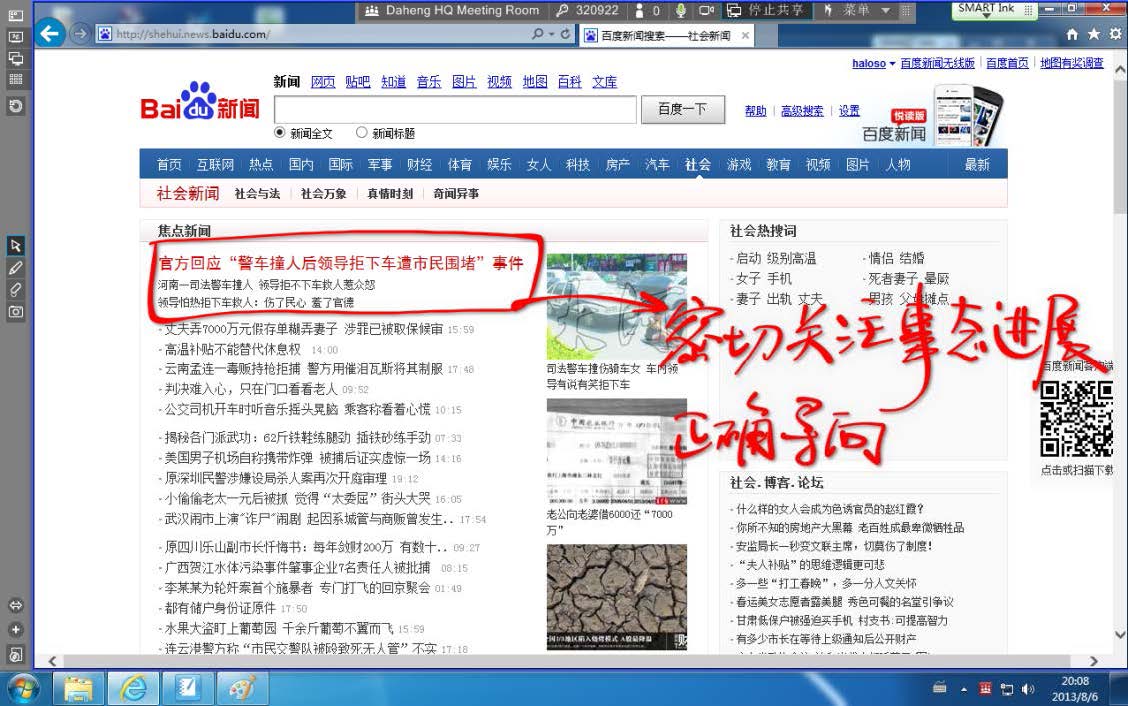Viewport: 1128px width, 706px height.
Task: Open browser tools gear icon
Action: click(x=1115, y=34)
